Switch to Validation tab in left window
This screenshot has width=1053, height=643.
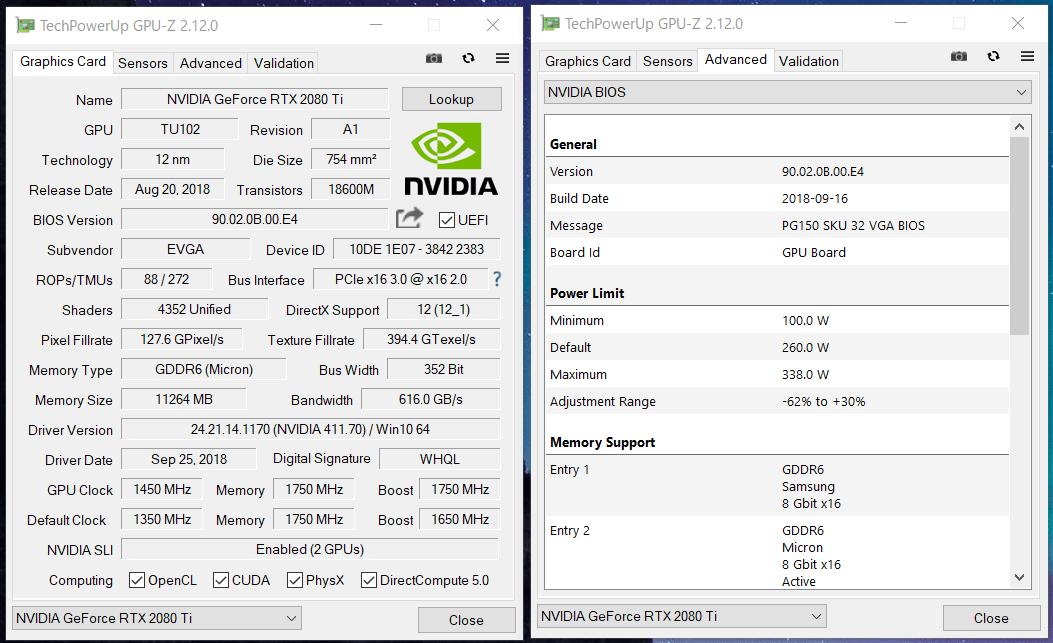tap(283, 63)
